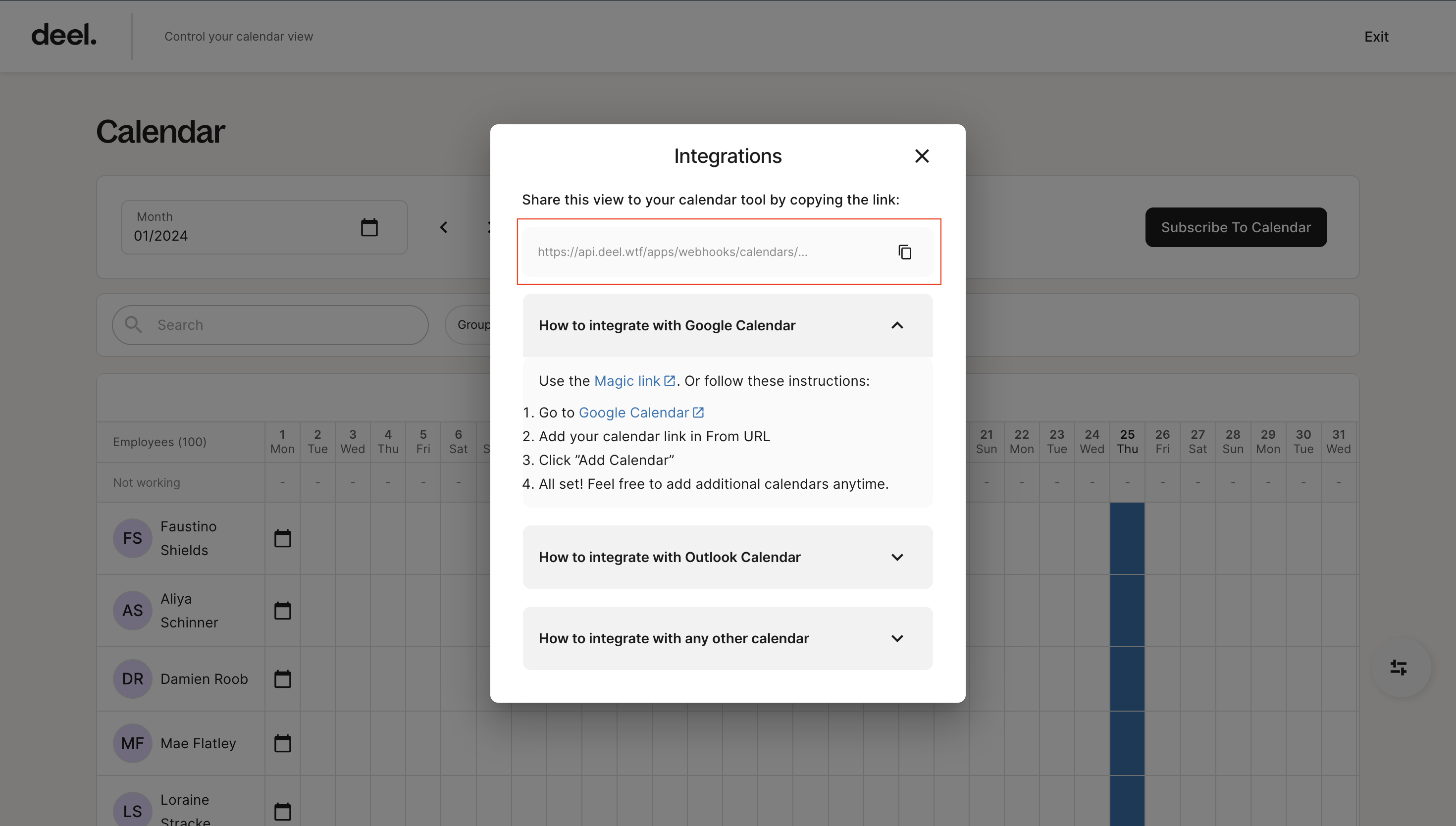Click the AS avatar for Aliya Schinner

click(132, 611)
